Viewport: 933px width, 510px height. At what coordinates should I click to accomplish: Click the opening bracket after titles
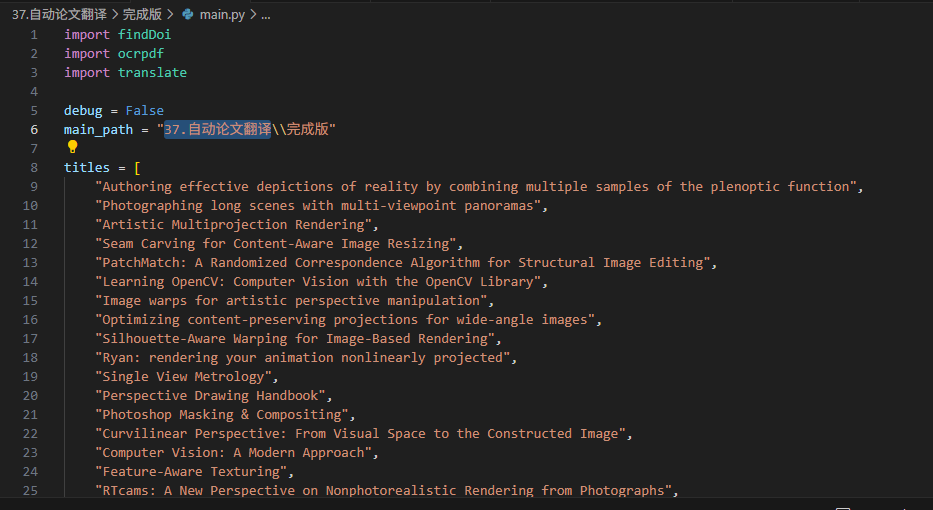[137, 168]
